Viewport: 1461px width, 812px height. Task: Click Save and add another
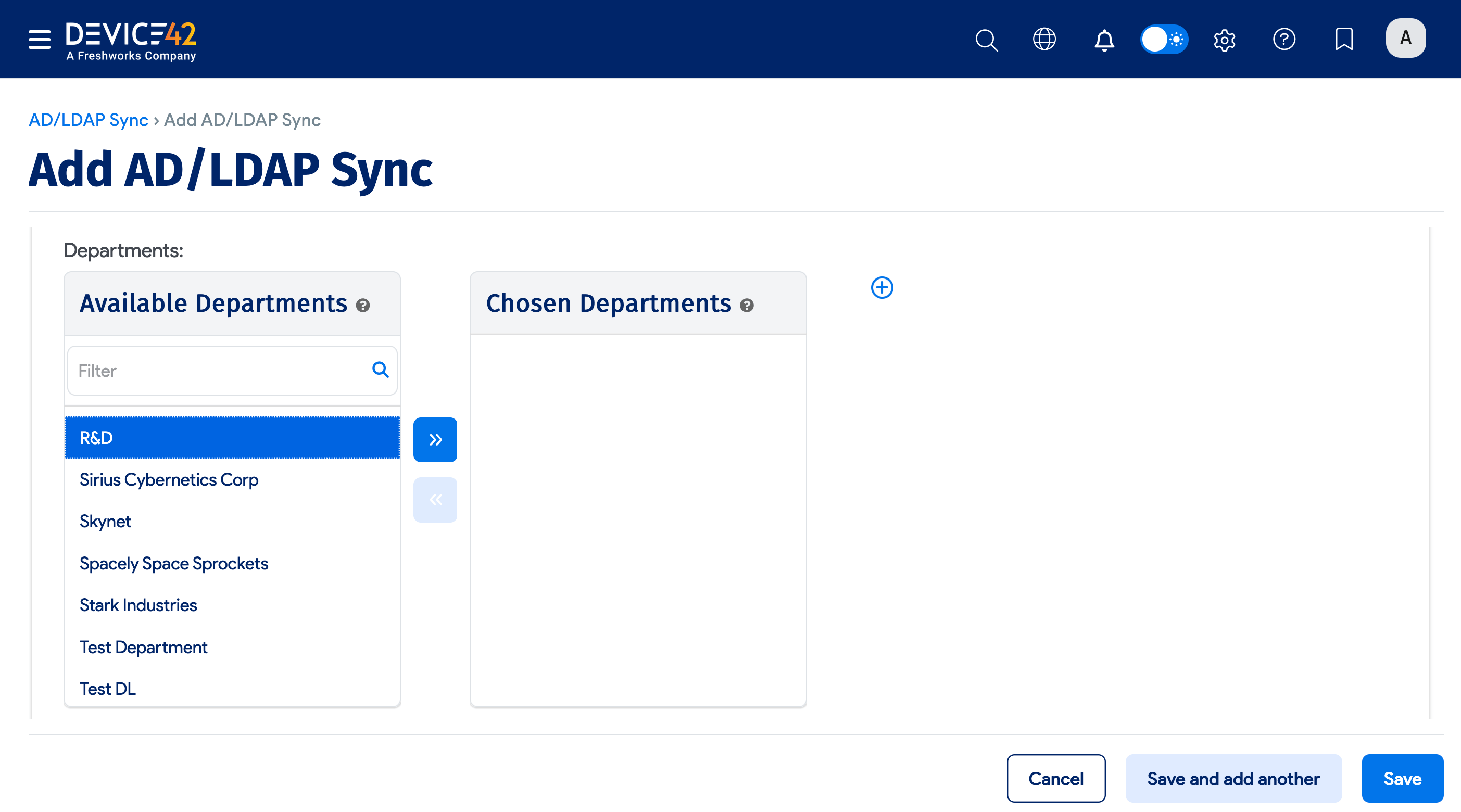1233,779
